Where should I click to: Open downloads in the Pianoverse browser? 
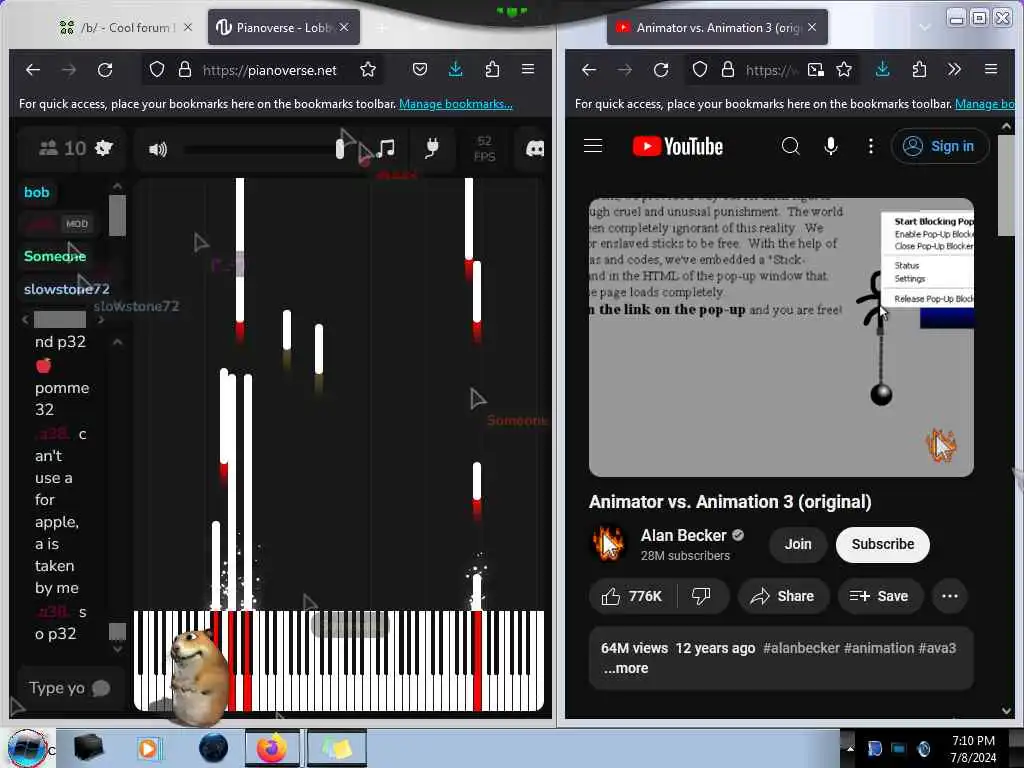point(456,69)
